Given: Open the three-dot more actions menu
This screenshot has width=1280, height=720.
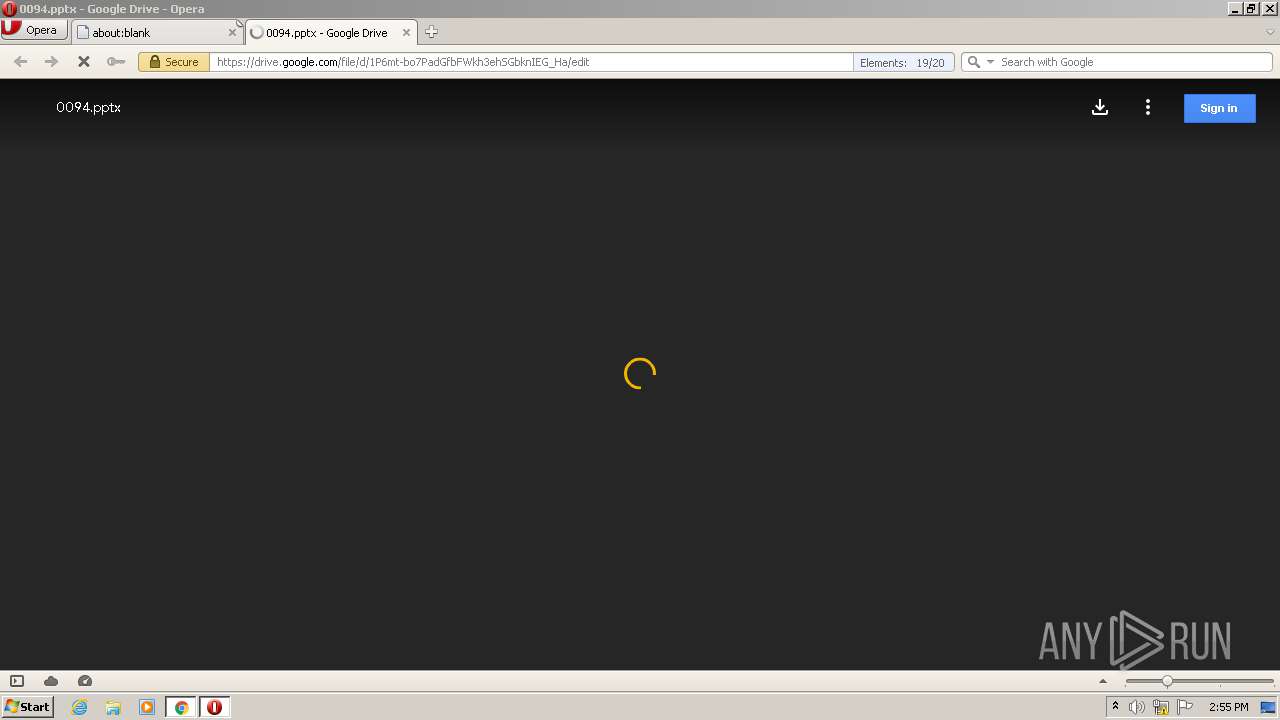Looking at the screenshot, I should click(x=1148, y=107).
